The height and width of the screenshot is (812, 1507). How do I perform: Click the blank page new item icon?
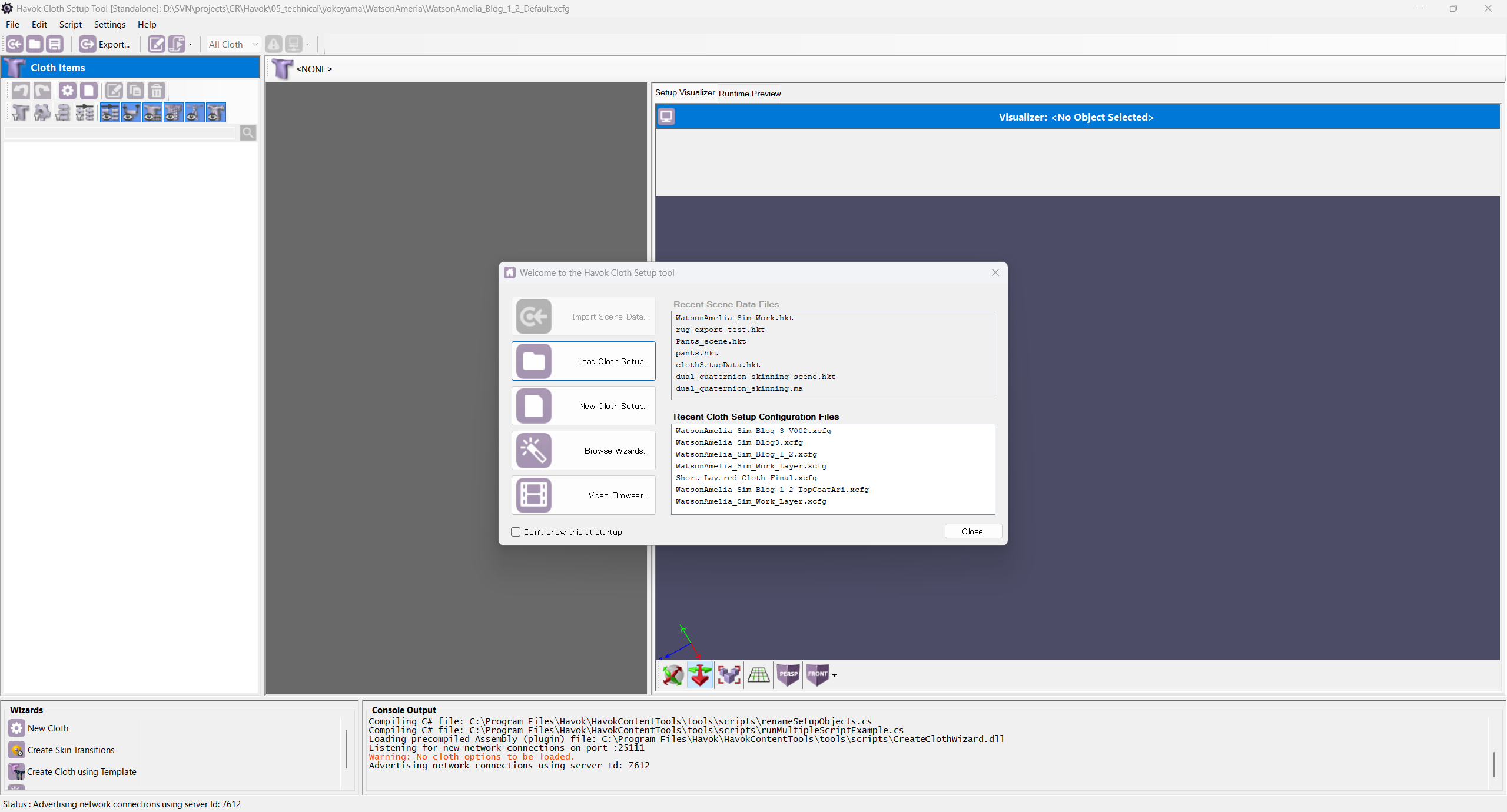[89, 91]
